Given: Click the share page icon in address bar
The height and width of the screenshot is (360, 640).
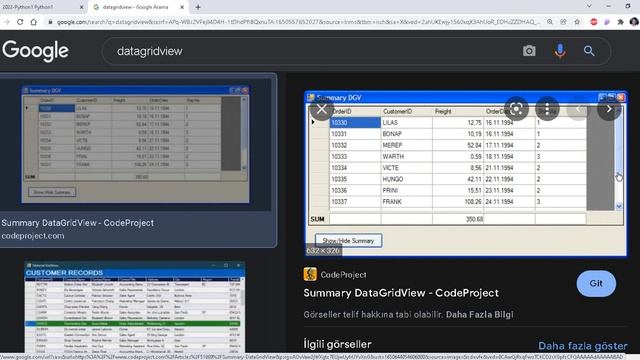Looking at the screenshot, I should pyautogui.click(x=564, y=22).
